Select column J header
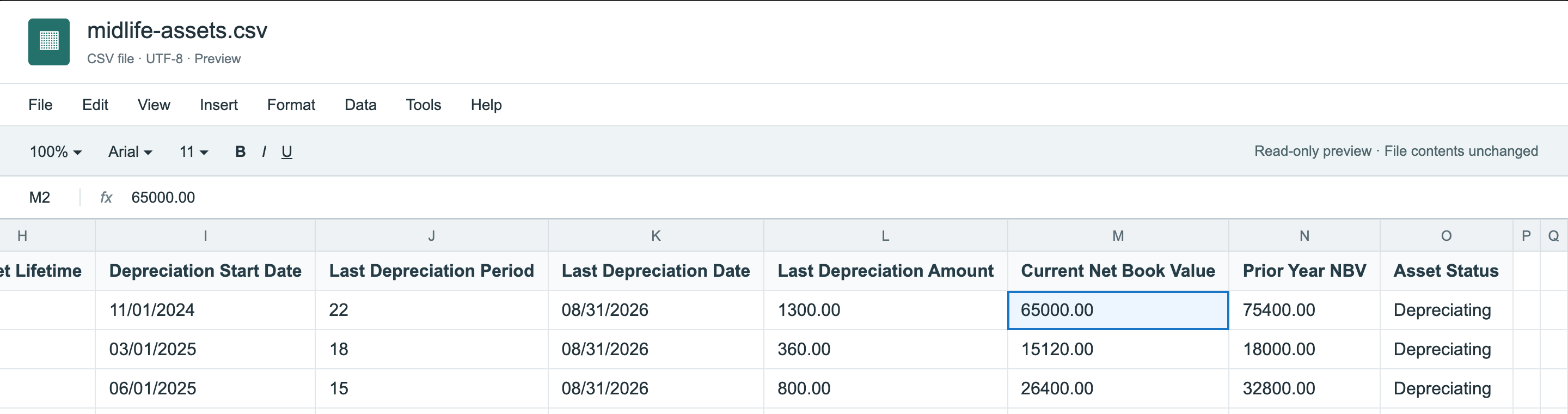 click(432, 236)
